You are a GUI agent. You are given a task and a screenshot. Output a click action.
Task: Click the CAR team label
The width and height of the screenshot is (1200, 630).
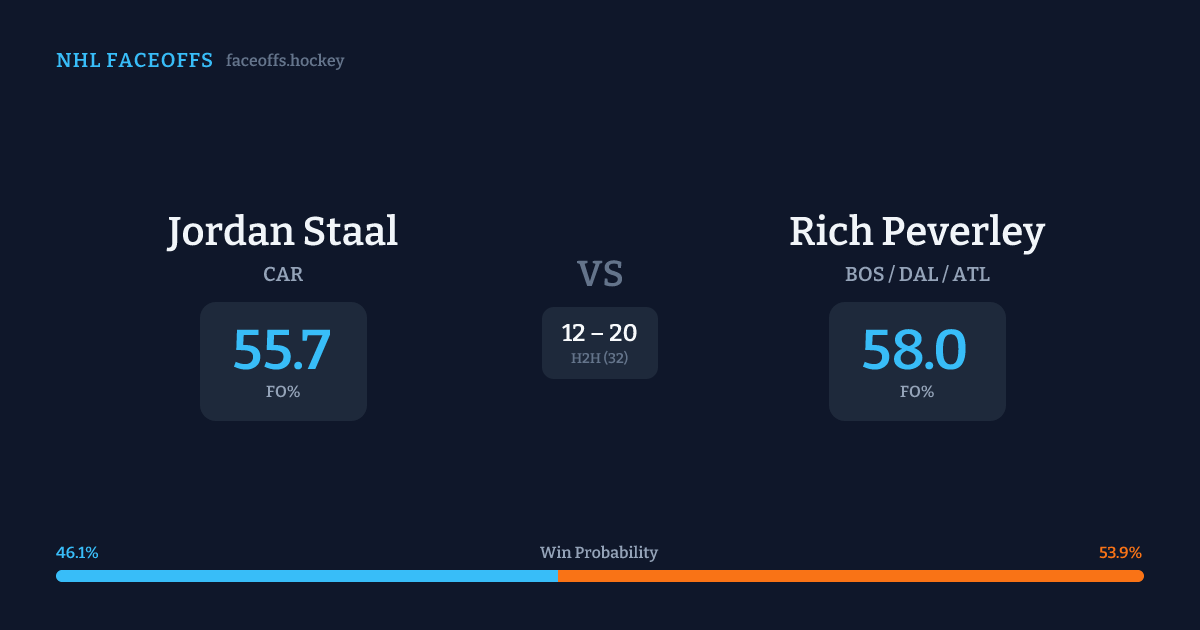(x=283, y=274)
